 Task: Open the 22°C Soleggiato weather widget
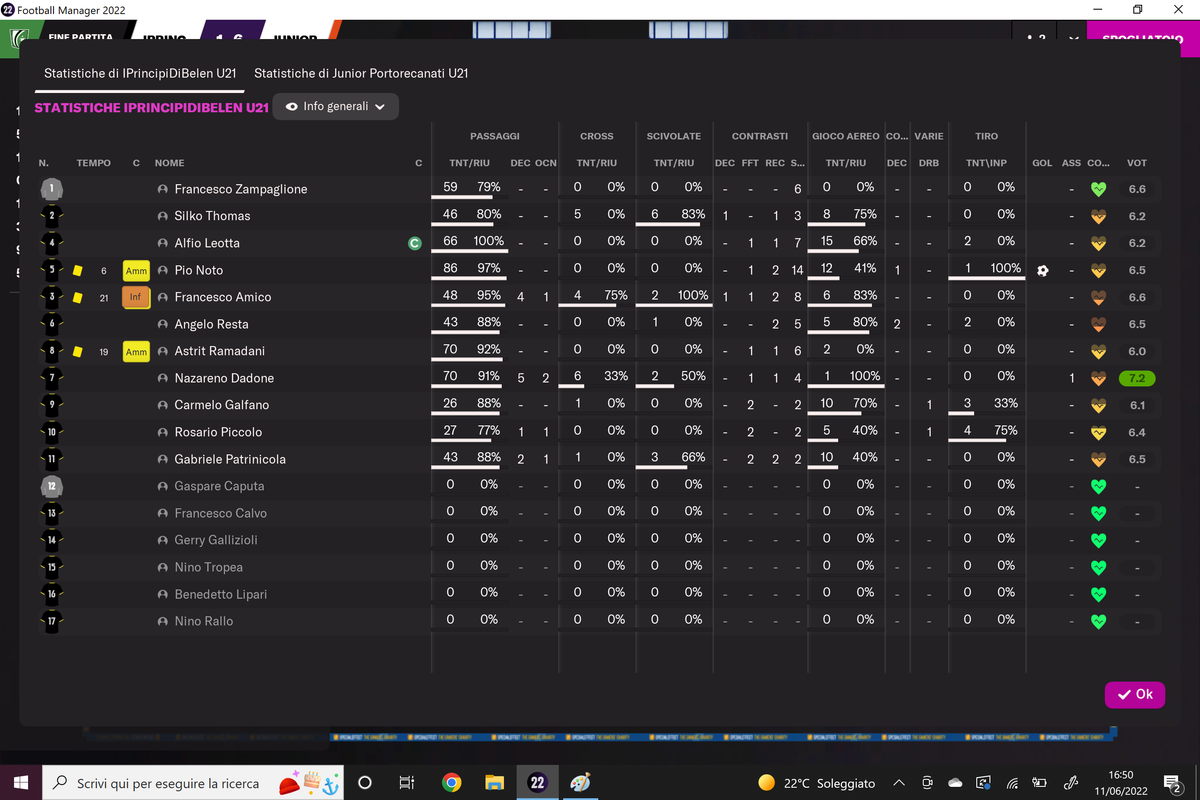click(817, 782)
